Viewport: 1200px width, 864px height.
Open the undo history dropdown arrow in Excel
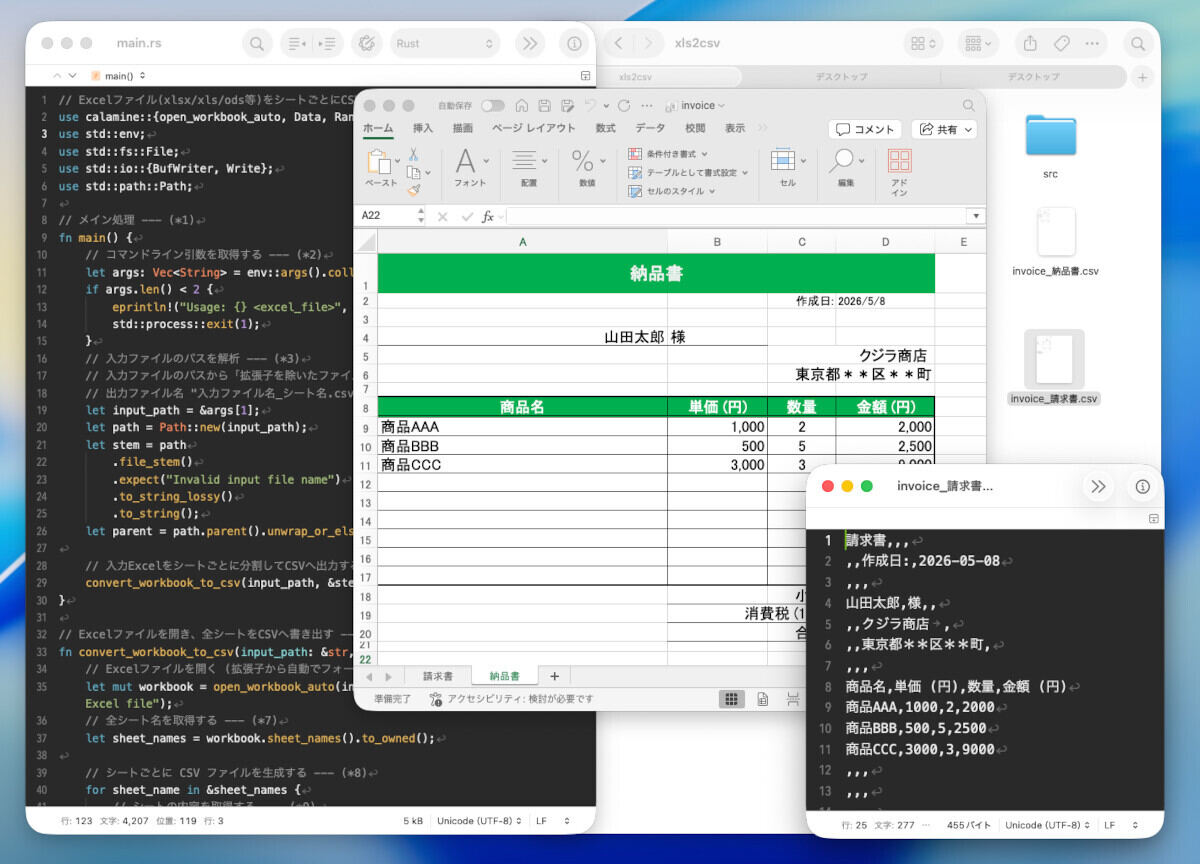(x=604, y=106)
